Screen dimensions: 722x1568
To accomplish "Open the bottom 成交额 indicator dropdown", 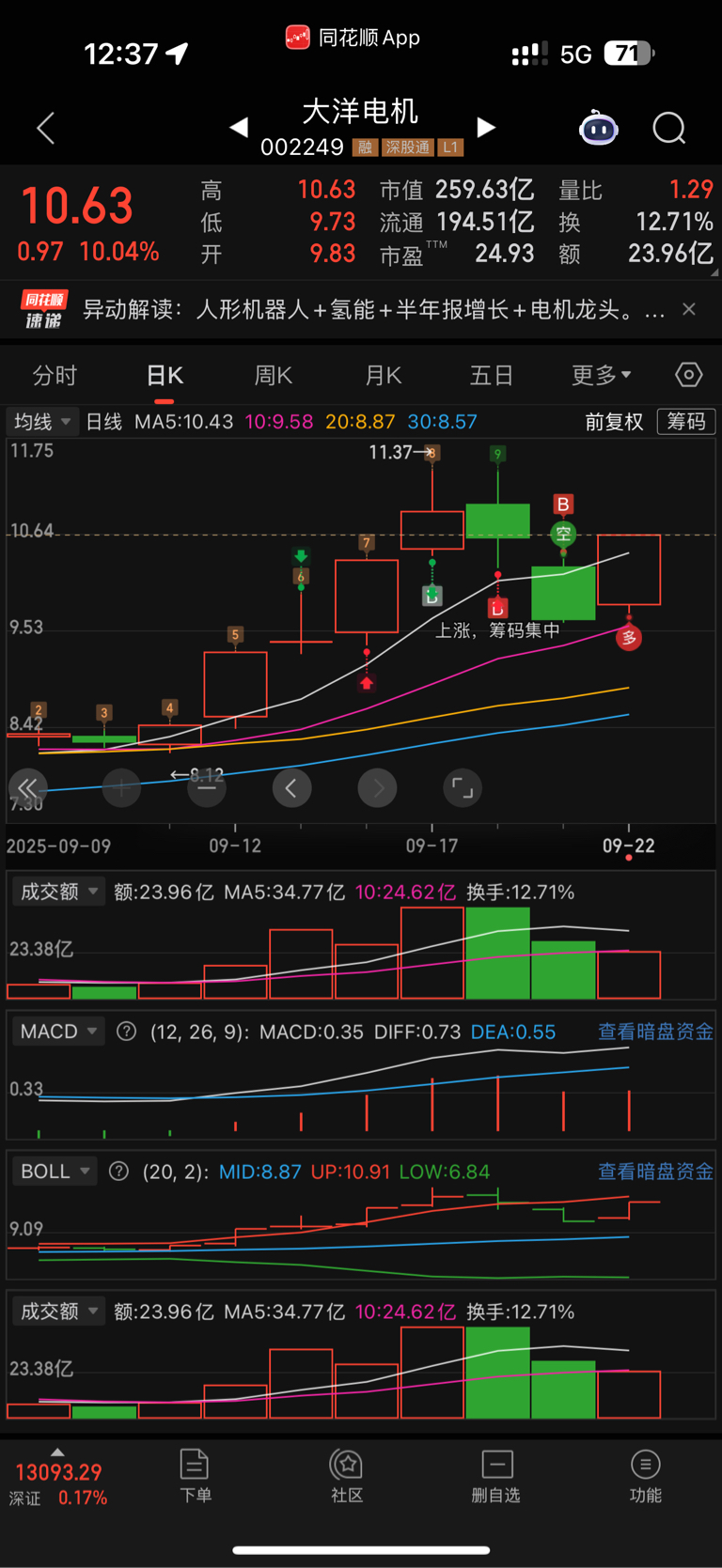I will tap(58, 1312).
